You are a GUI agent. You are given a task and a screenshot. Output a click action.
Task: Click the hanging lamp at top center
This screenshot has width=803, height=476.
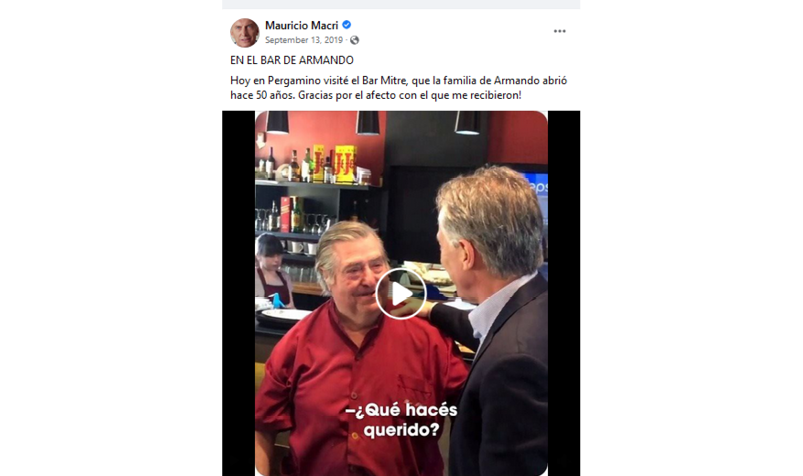[368, 123]
